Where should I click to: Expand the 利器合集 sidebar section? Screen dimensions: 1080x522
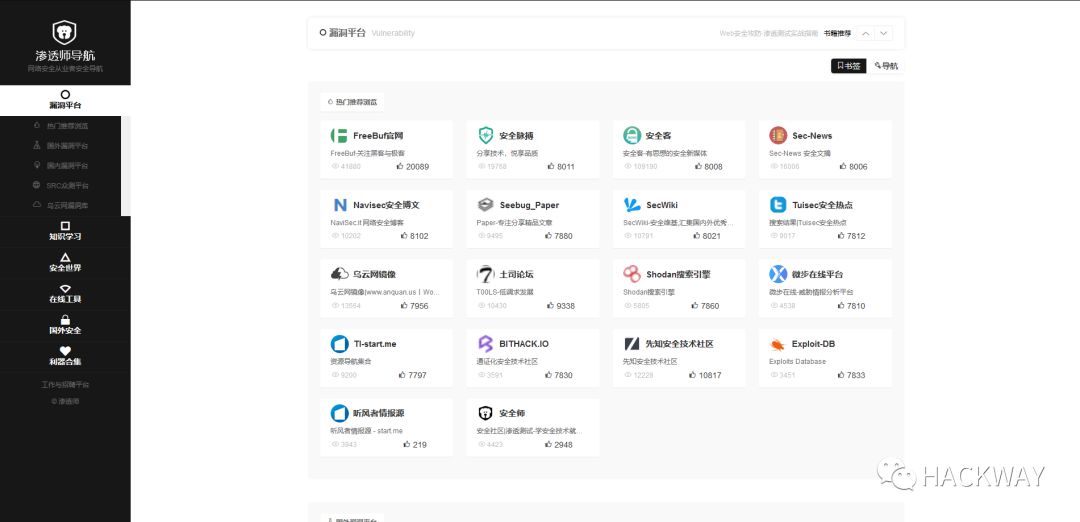(65, 356)
